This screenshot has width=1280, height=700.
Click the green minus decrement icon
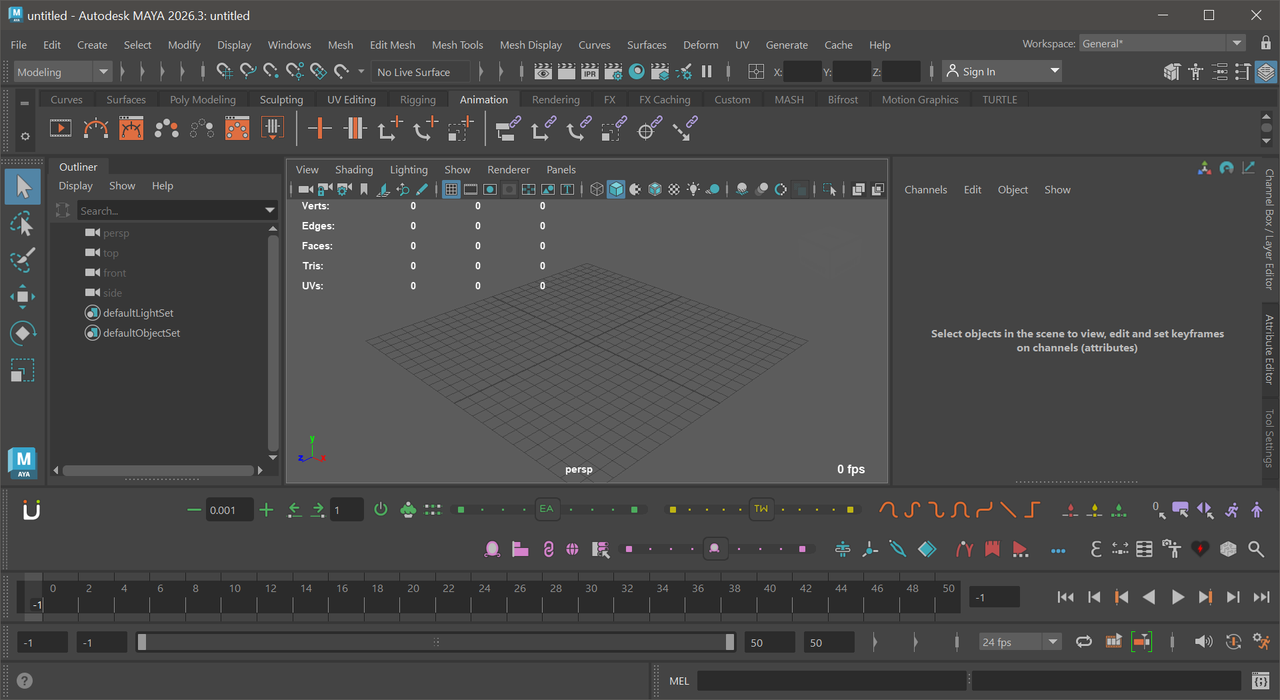click(194, 510)
